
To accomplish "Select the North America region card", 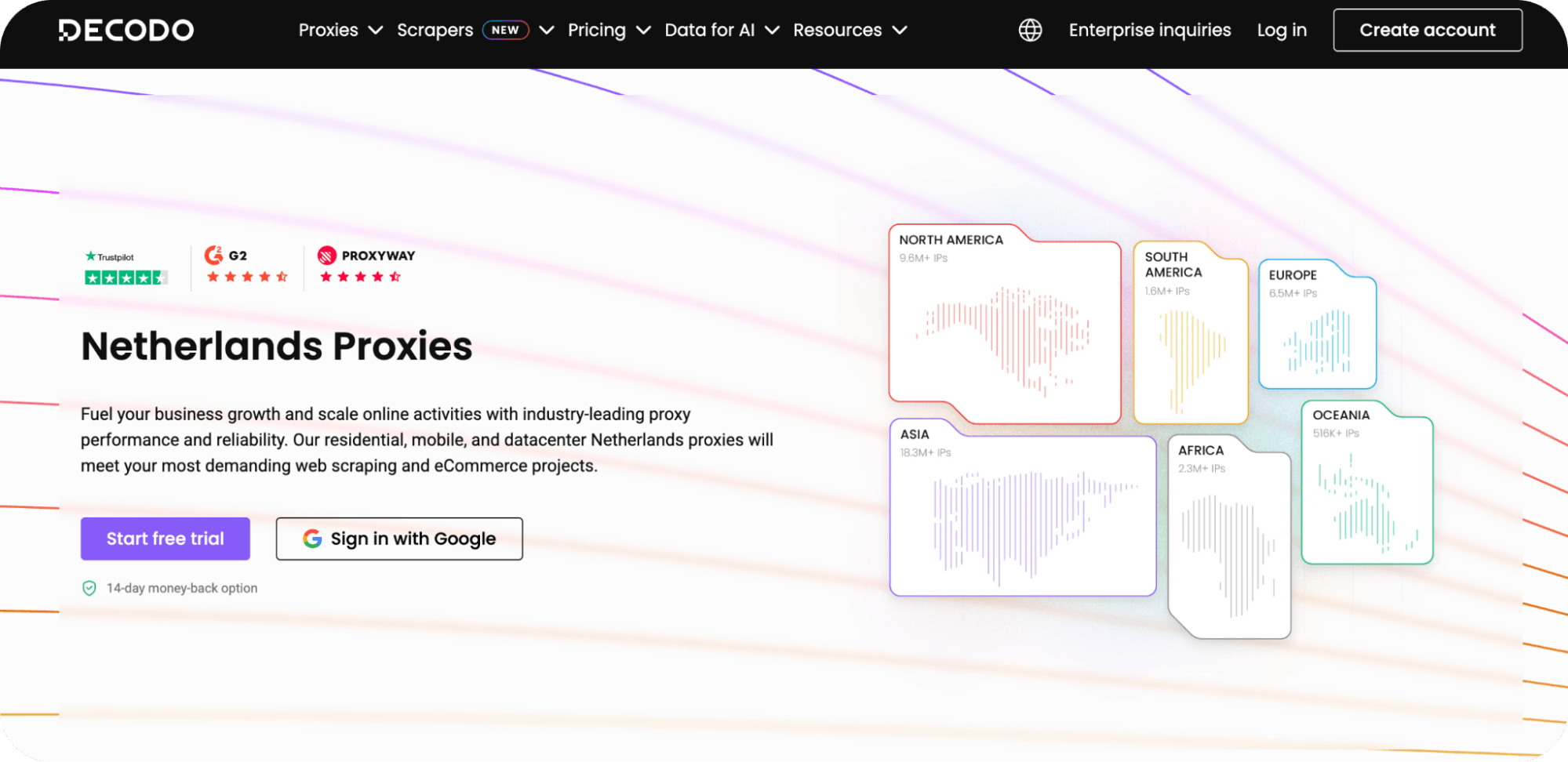I will pyautogui.click(x=1005, y=324).
